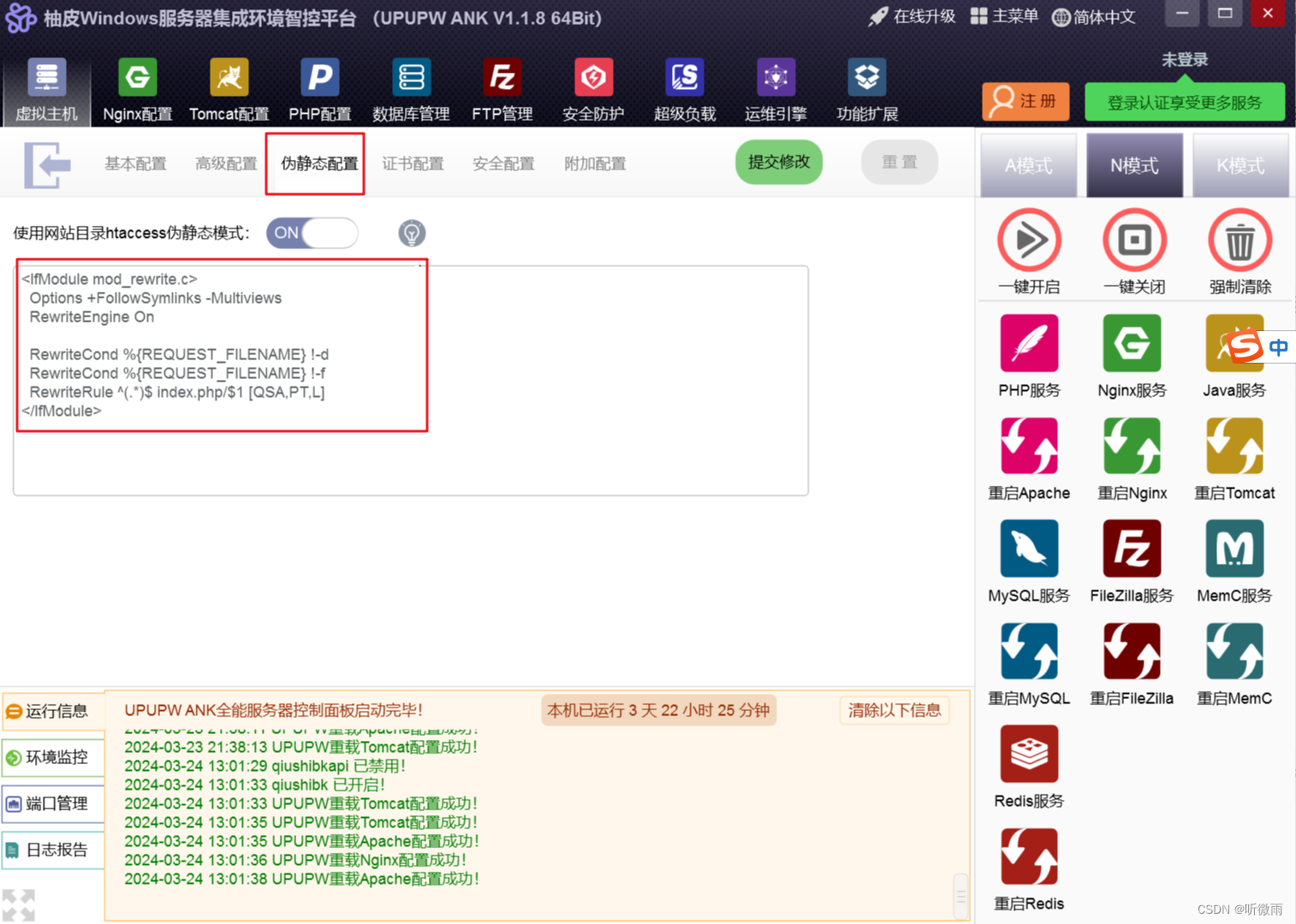Viewport: 1296px width, 924px height.
Task: Open FileZilla服务 icon
Action: click(1132, 548)
